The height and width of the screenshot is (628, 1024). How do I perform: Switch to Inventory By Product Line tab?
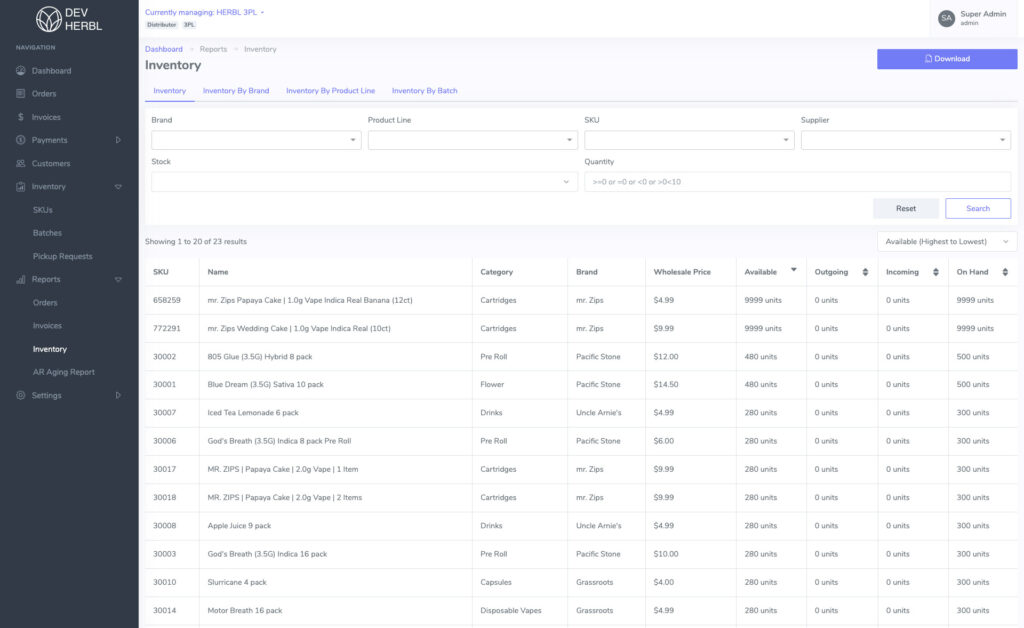[x=330, y=91]
